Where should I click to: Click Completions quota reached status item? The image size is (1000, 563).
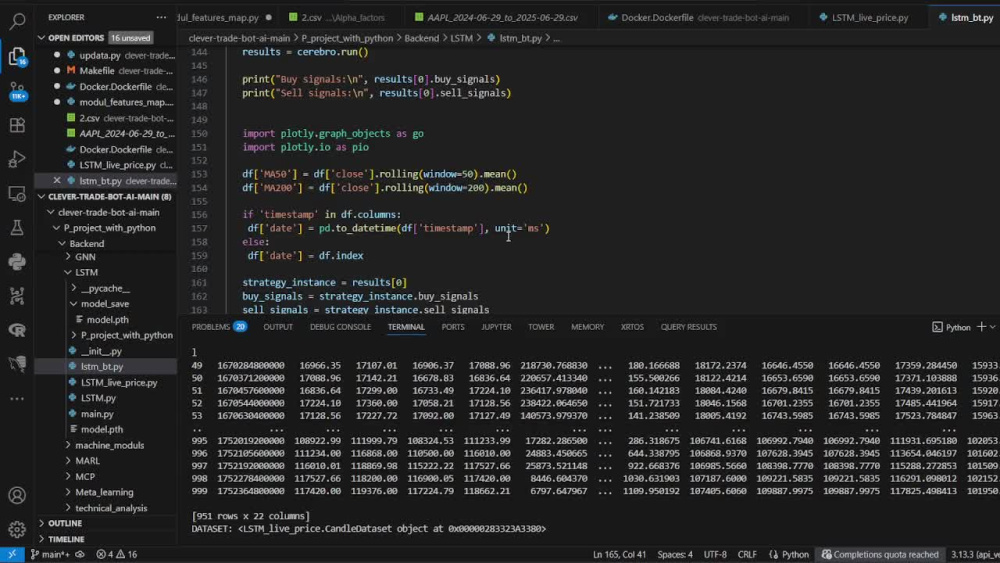[x=879, y=555]
